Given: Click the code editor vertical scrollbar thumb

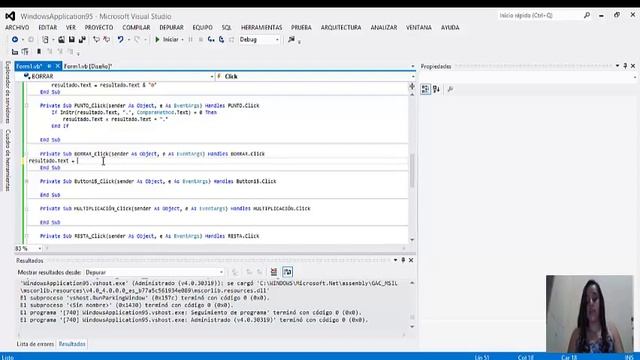Looking at the screenshot, I should [412, 170].
